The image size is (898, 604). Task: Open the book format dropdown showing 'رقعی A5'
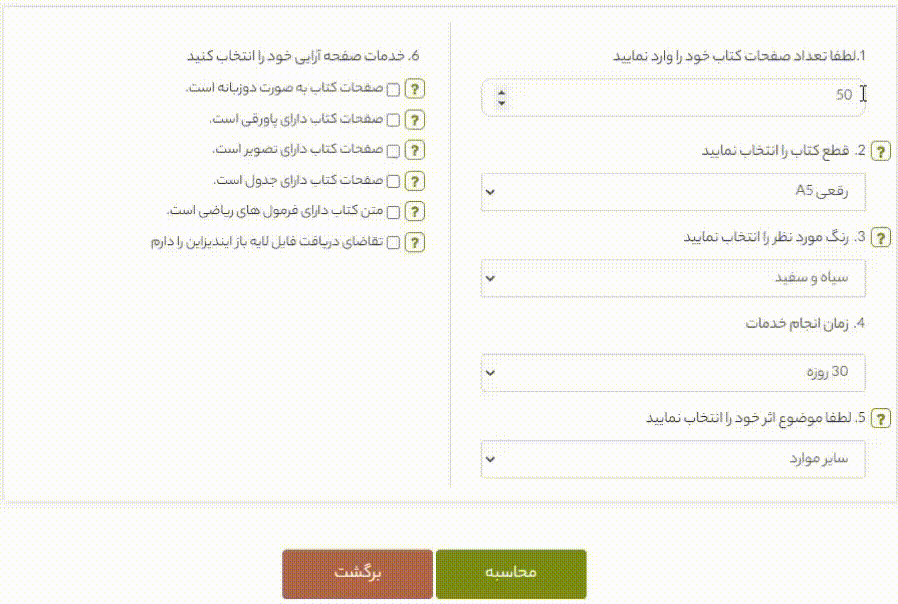point(672,191)
